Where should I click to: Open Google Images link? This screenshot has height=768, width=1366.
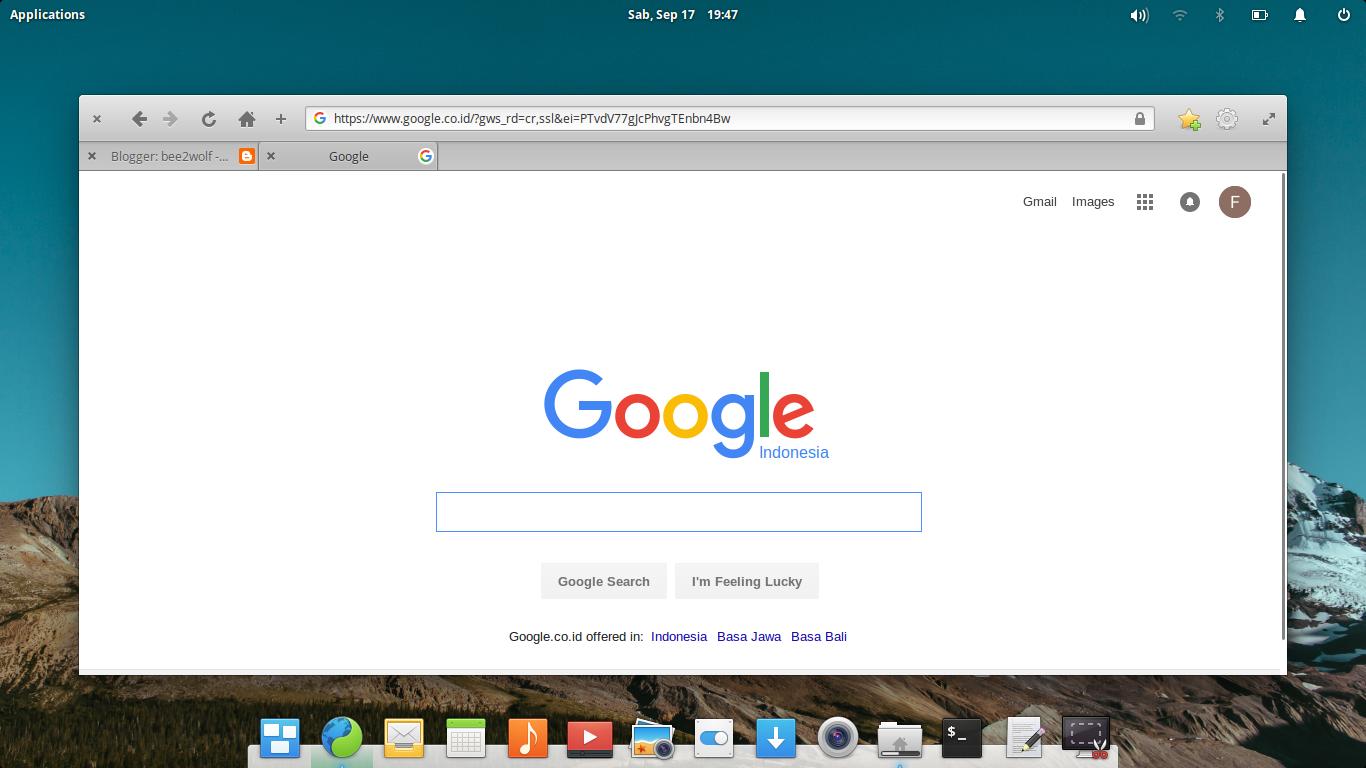click(x=1092, y=202)
